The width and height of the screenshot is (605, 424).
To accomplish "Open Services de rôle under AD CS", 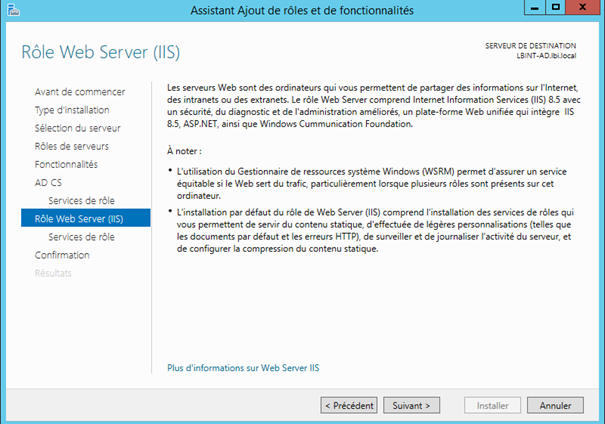I will click(x=81, y=200).
